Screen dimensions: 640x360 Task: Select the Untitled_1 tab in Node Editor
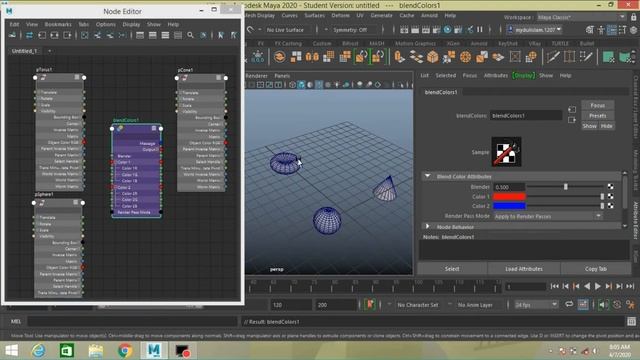[24, 51]
